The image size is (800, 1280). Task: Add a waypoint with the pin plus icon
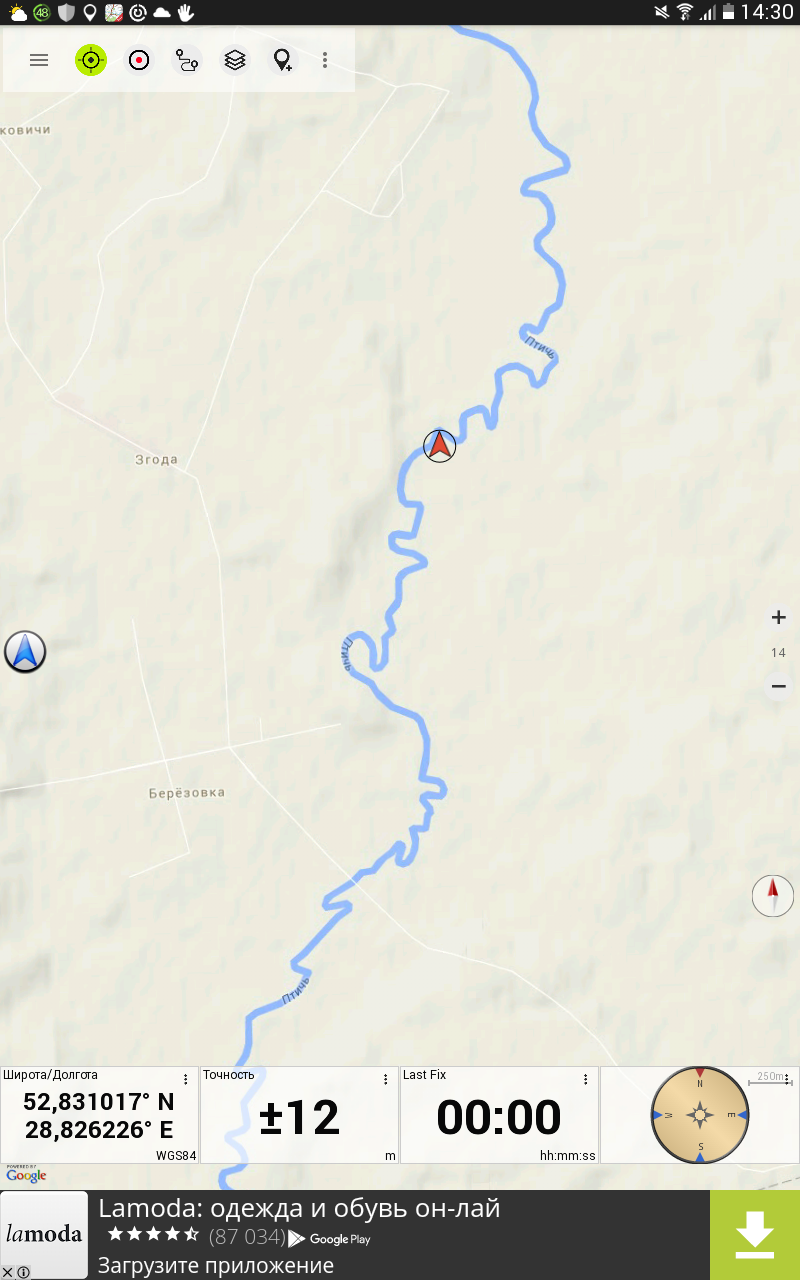pyautogui.click(x=283, y=60)
